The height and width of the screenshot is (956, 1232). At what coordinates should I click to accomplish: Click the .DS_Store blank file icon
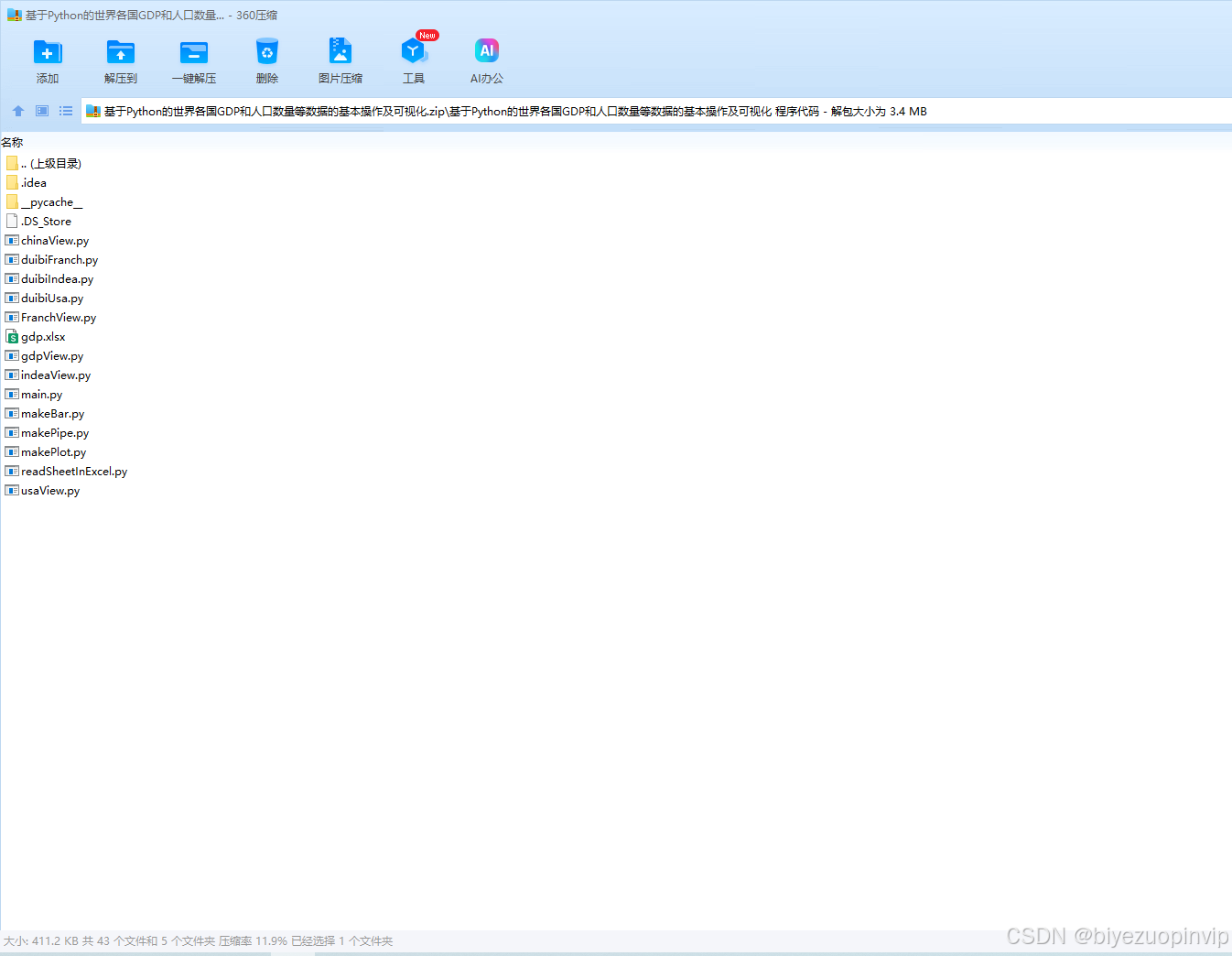(12, 221)
